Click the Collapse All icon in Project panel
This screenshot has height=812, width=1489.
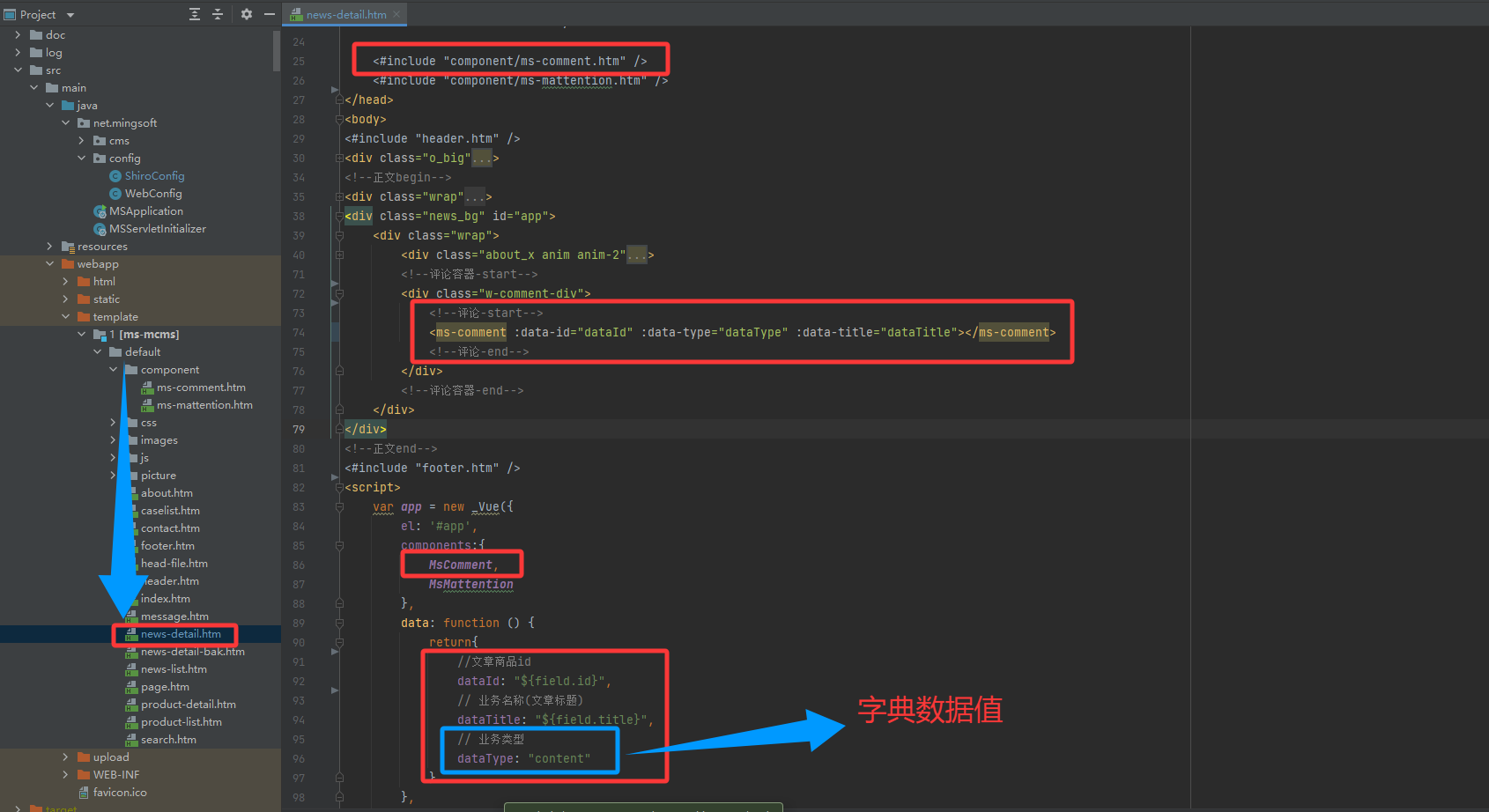click(x=218, y=14)
